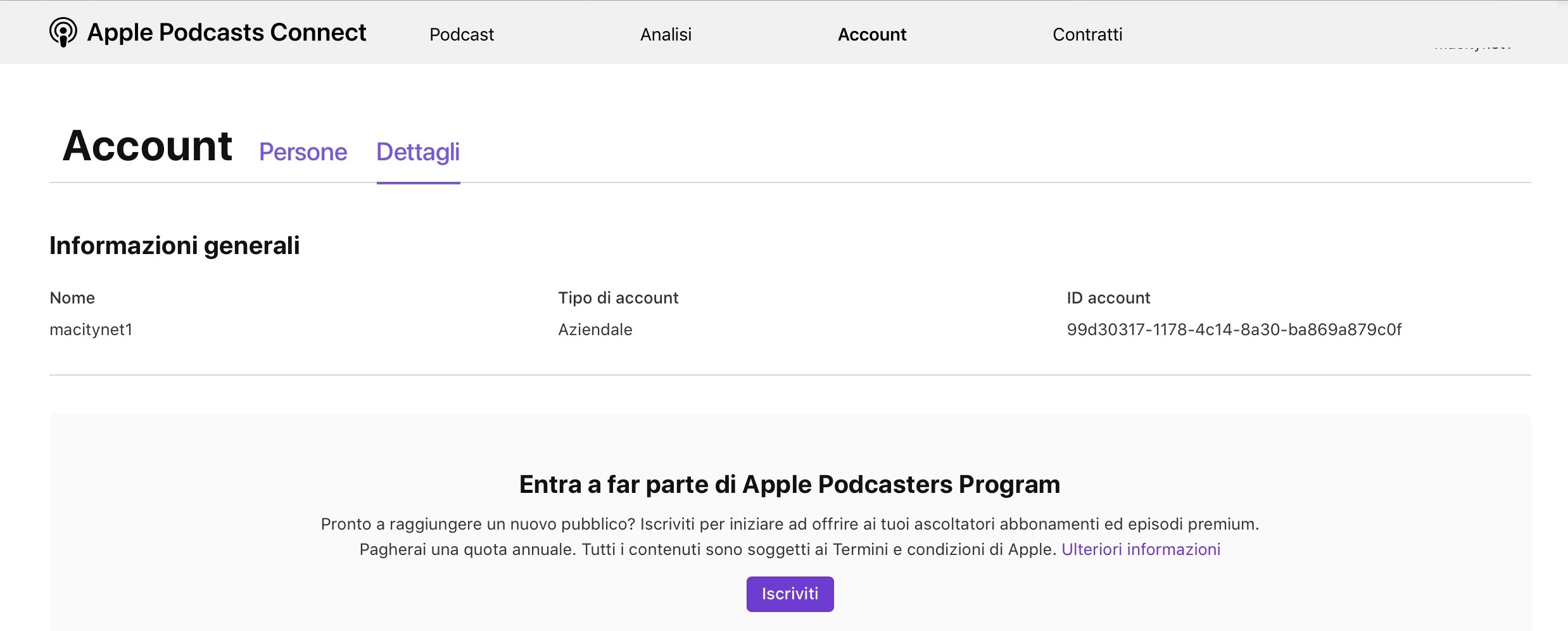Click the Tipo di account label
1568x631 pixels.
point(617,298)
